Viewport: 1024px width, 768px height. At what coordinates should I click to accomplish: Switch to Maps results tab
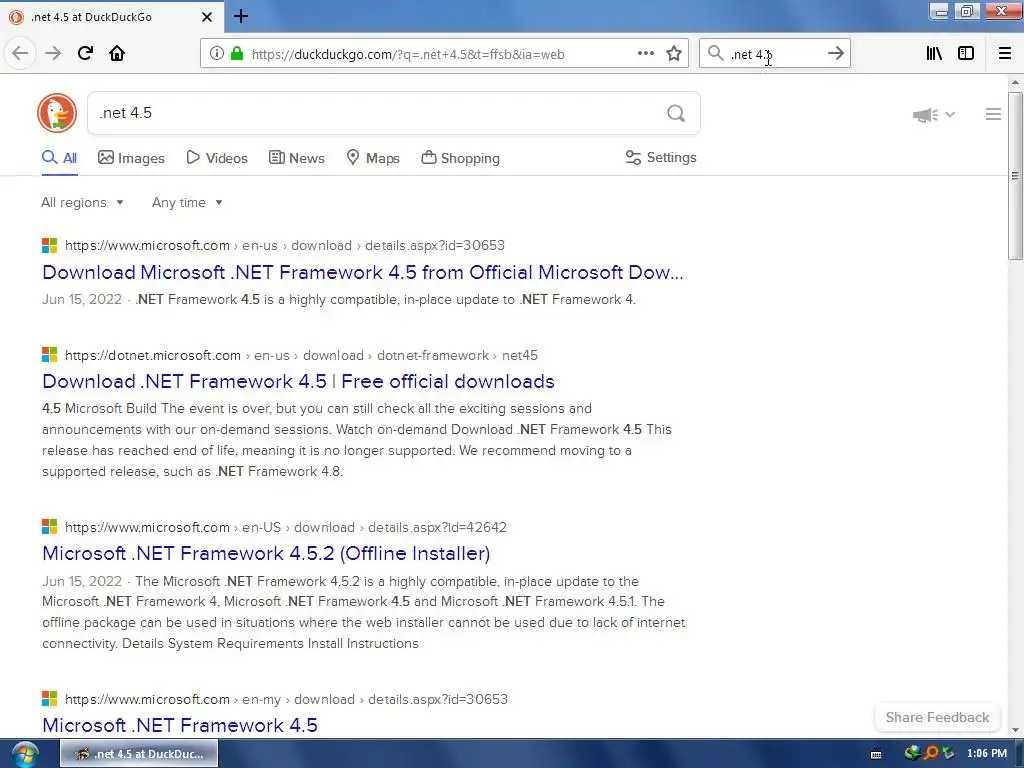tap(373, 158)
